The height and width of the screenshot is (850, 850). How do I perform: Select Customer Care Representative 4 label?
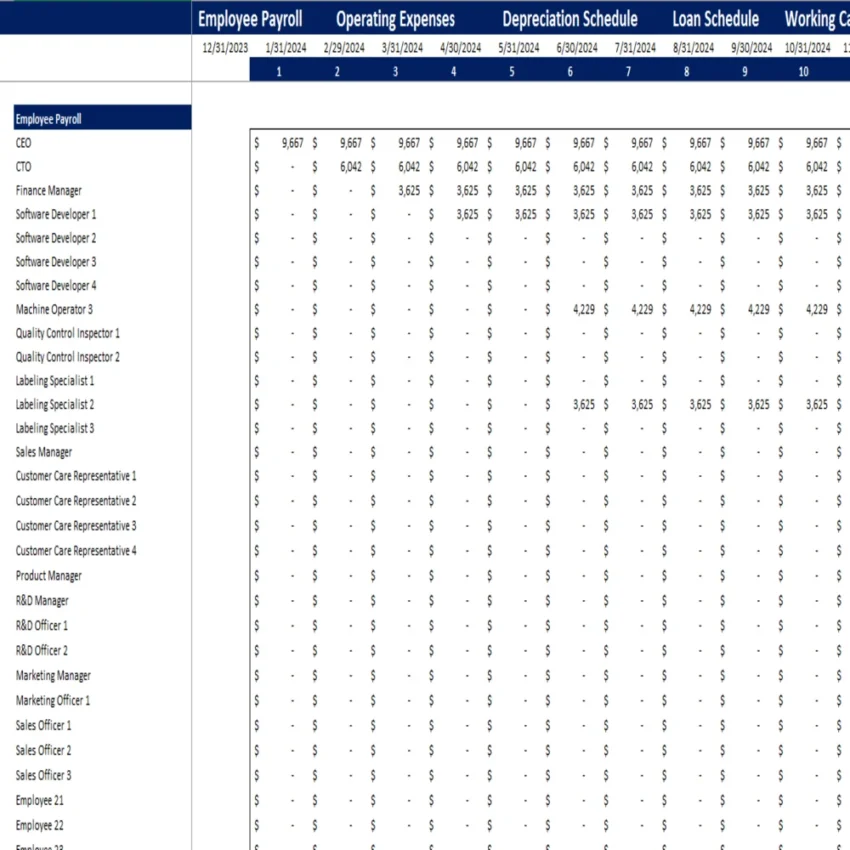[x=76, y=551]
